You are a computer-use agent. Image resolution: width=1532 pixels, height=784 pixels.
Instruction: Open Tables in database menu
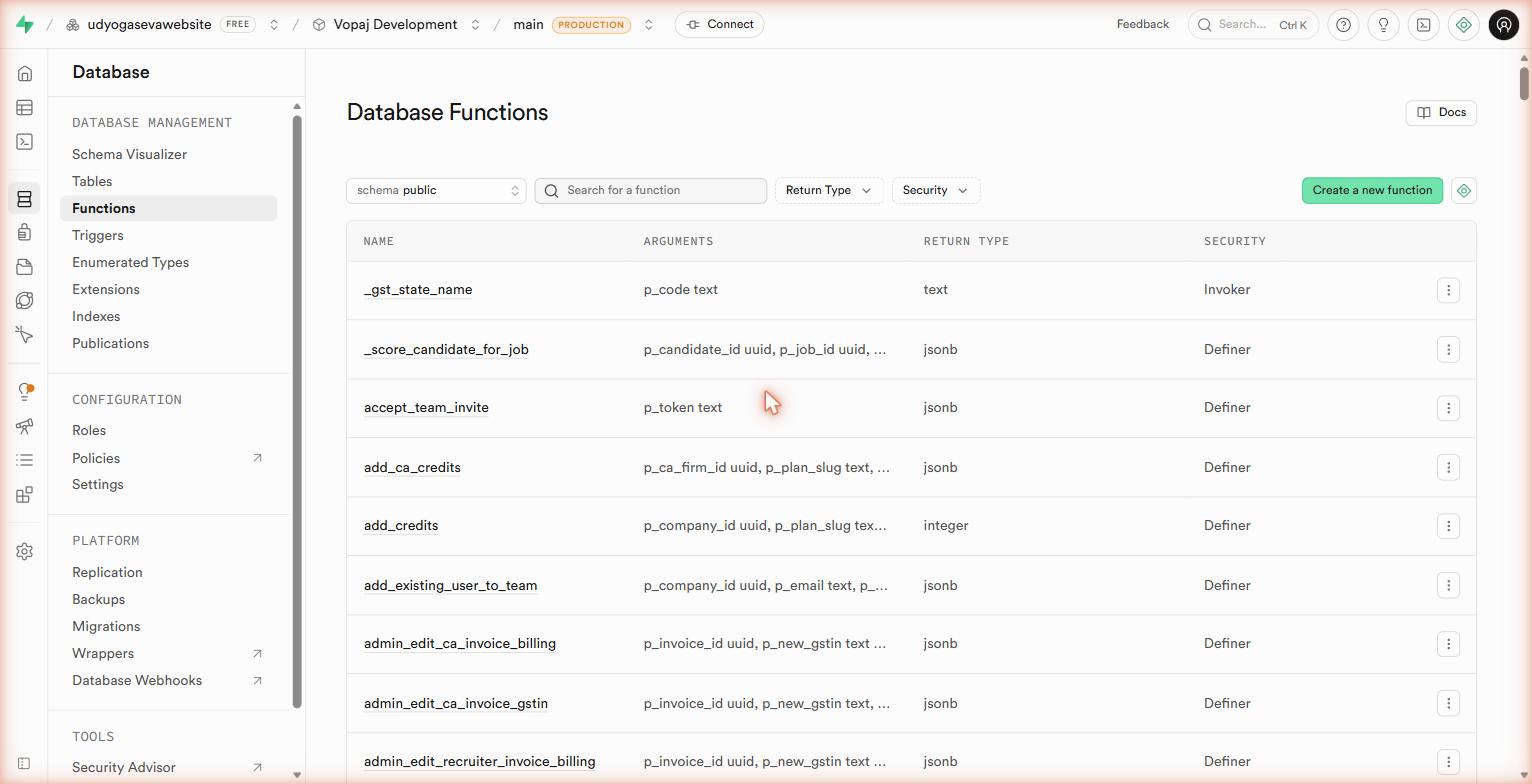(92, 182)
